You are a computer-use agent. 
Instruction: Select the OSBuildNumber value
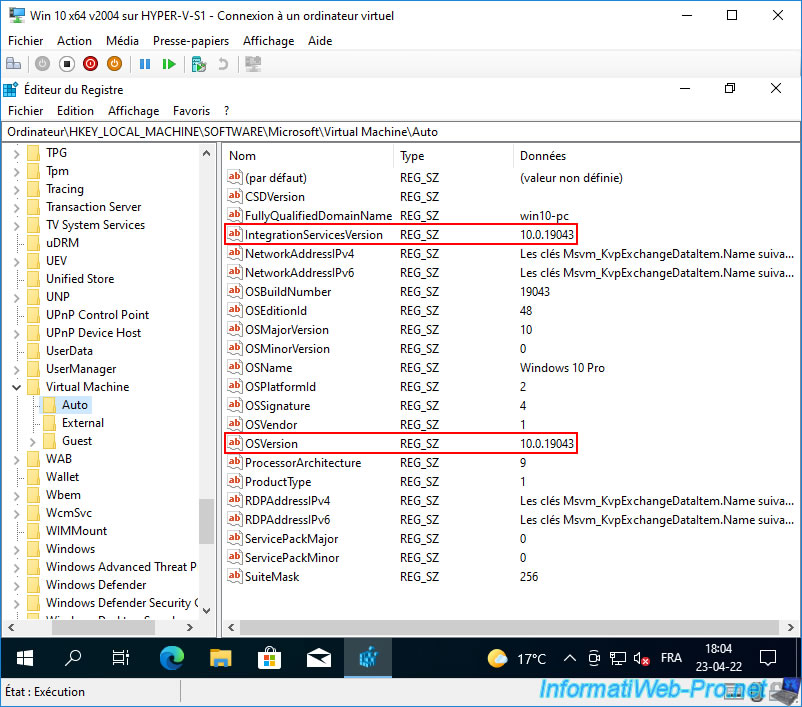click(x=288, y=292)
